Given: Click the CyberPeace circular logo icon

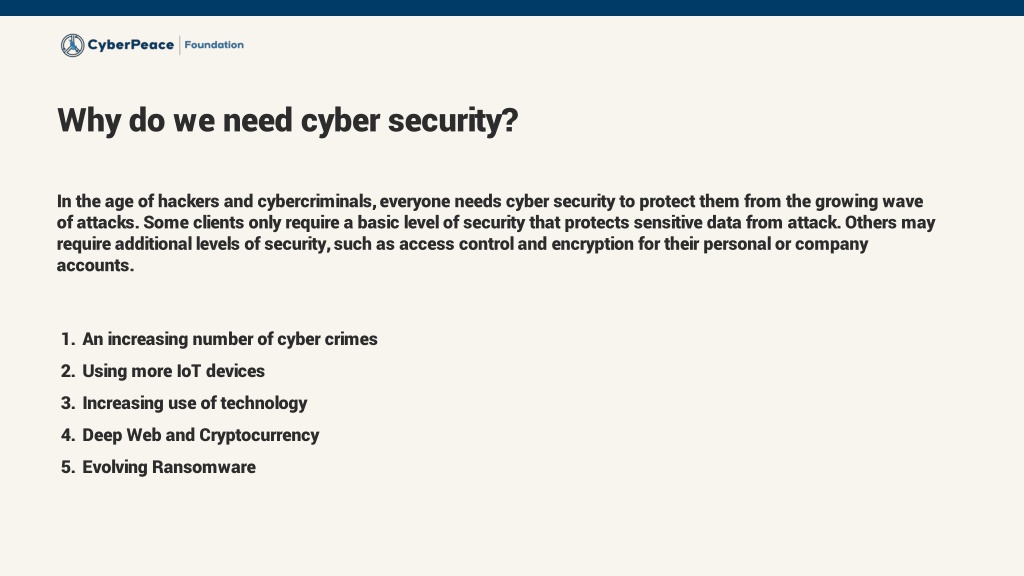Looking at the screenshot, I should tap(72, 45).
